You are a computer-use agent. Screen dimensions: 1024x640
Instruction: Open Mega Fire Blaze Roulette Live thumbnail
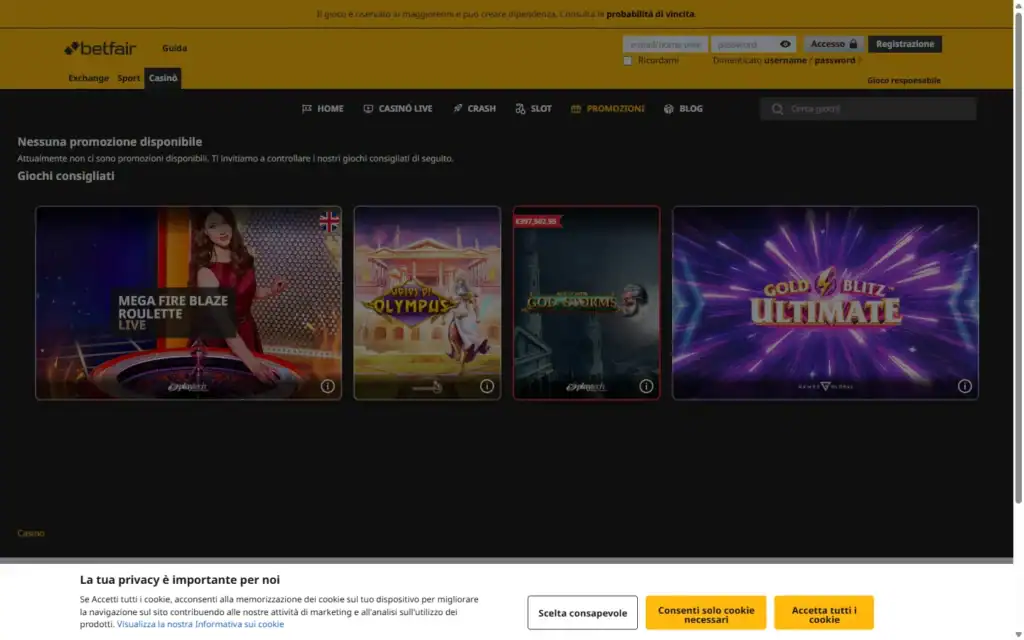tap(188, 303)
